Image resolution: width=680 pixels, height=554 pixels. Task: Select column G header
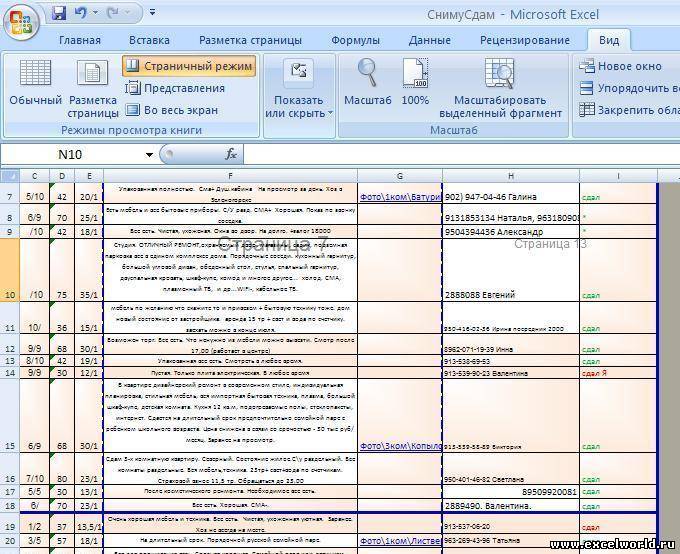[400, 176]
